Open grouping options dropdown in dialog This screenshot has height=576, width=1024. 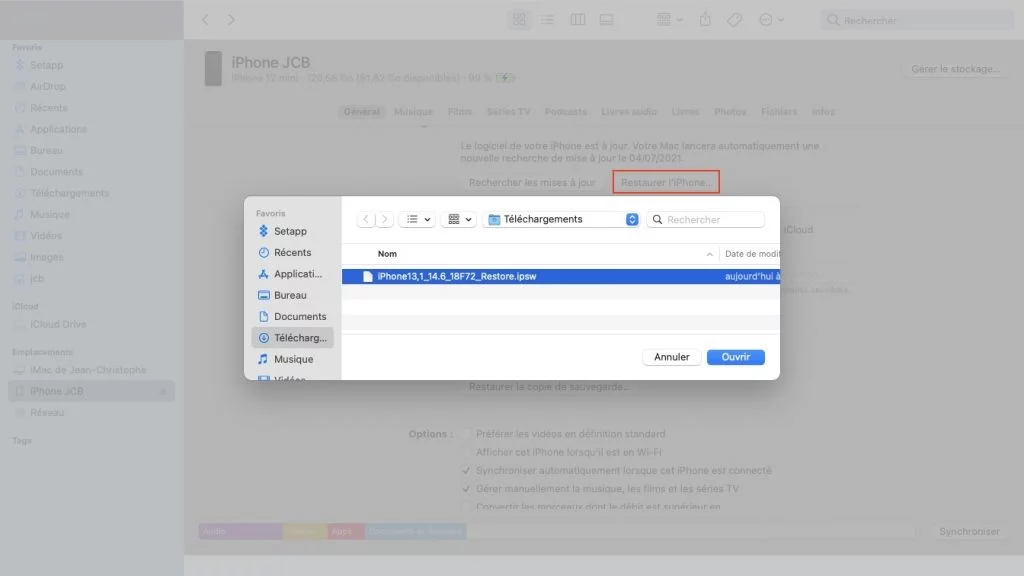[x=459, y=219]
